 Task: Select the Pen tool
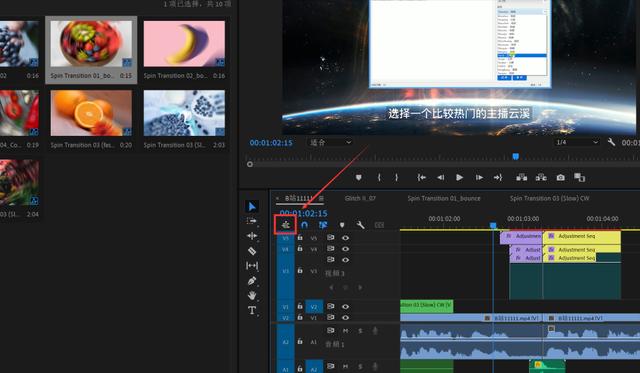[252, 281]
